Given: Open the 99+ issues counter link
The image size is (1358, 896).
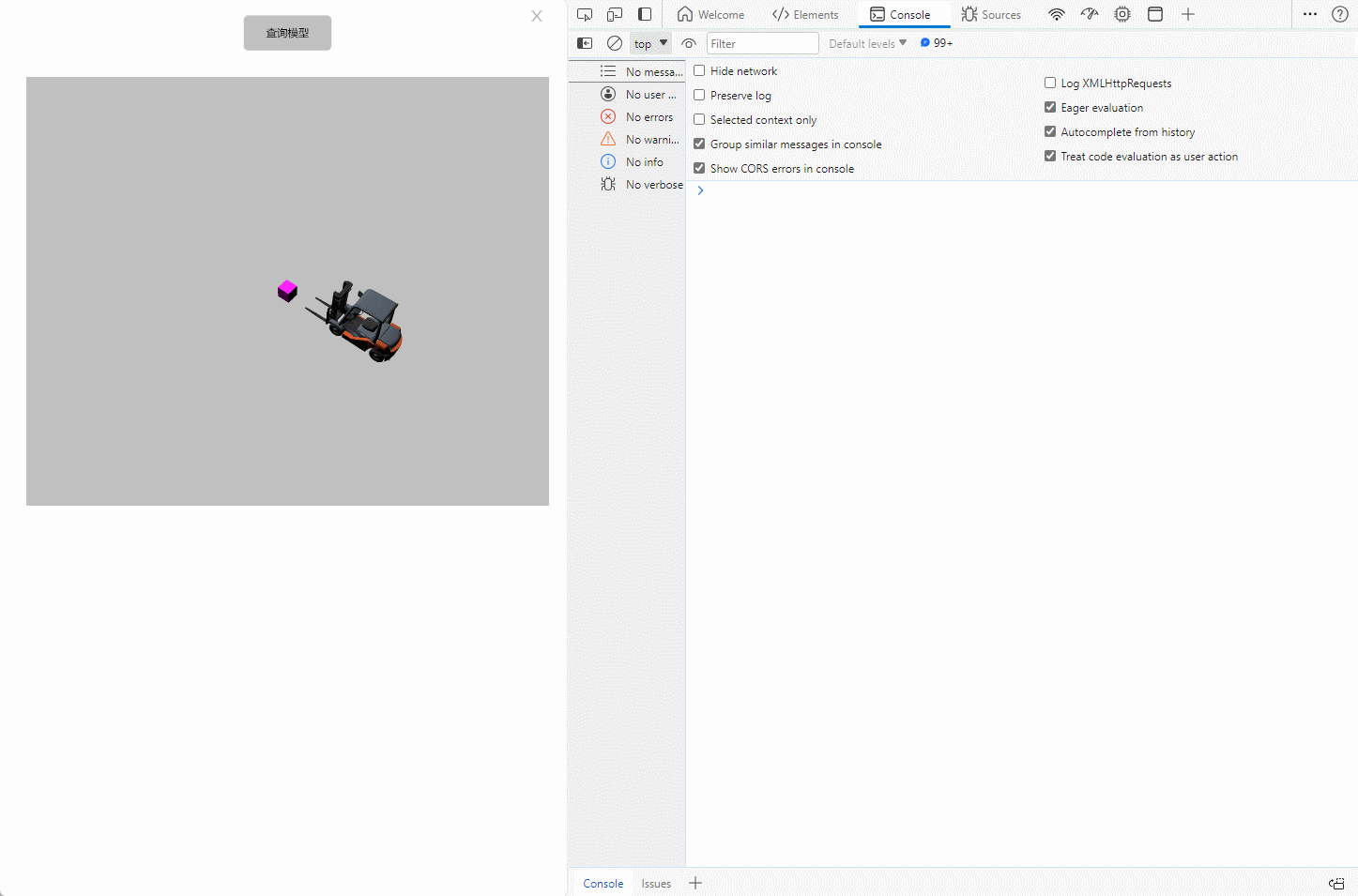Looking at the screenshot, I should (x=937, y=43).
